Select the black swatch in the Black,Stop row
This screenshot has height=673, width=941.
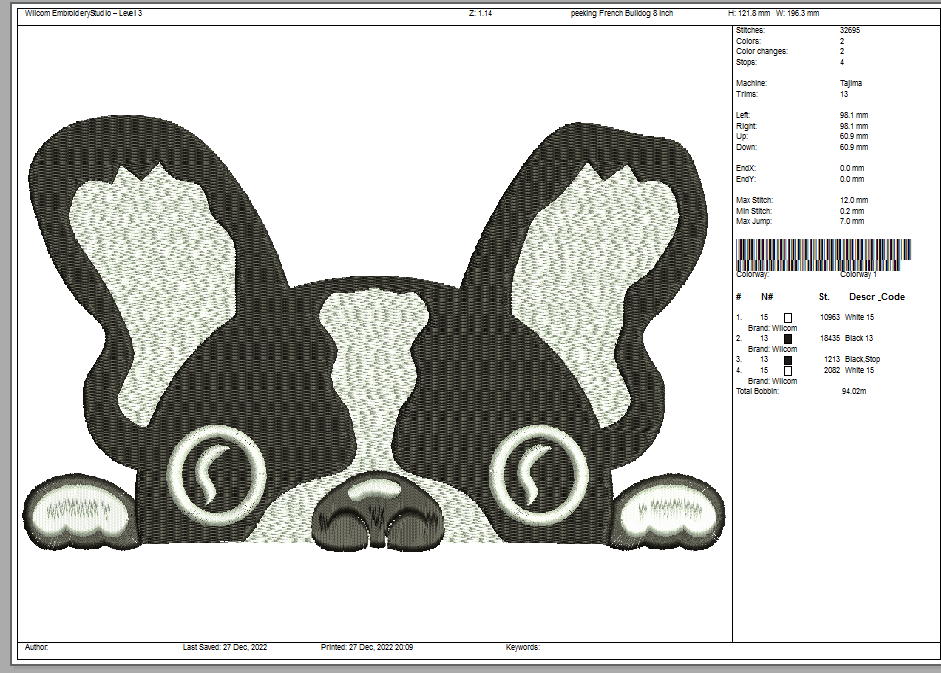point(788,360)
